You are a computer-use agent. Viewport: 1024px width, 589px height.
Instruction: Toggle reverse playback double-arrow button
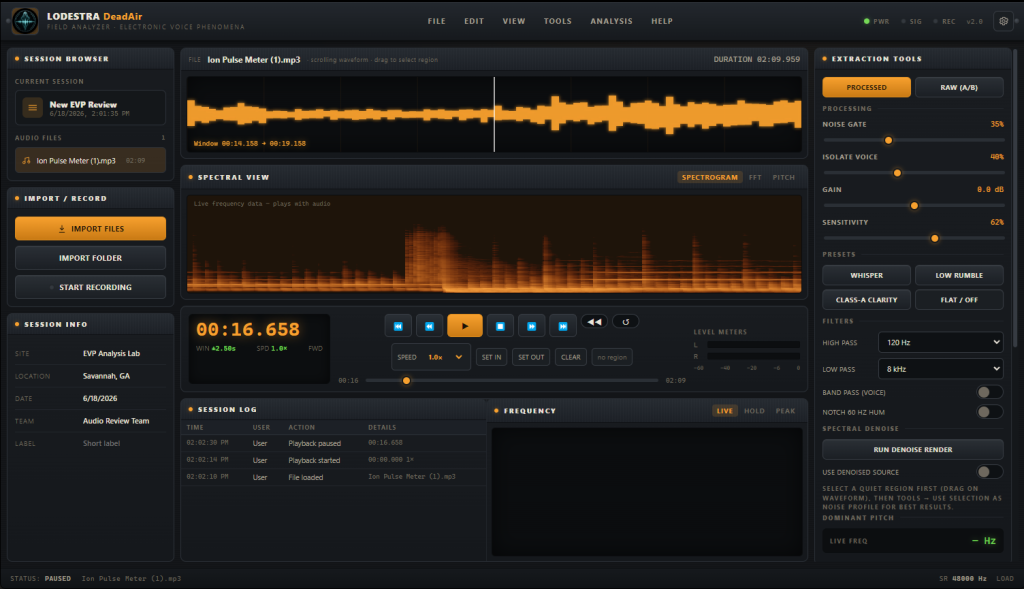pos(594,321)
